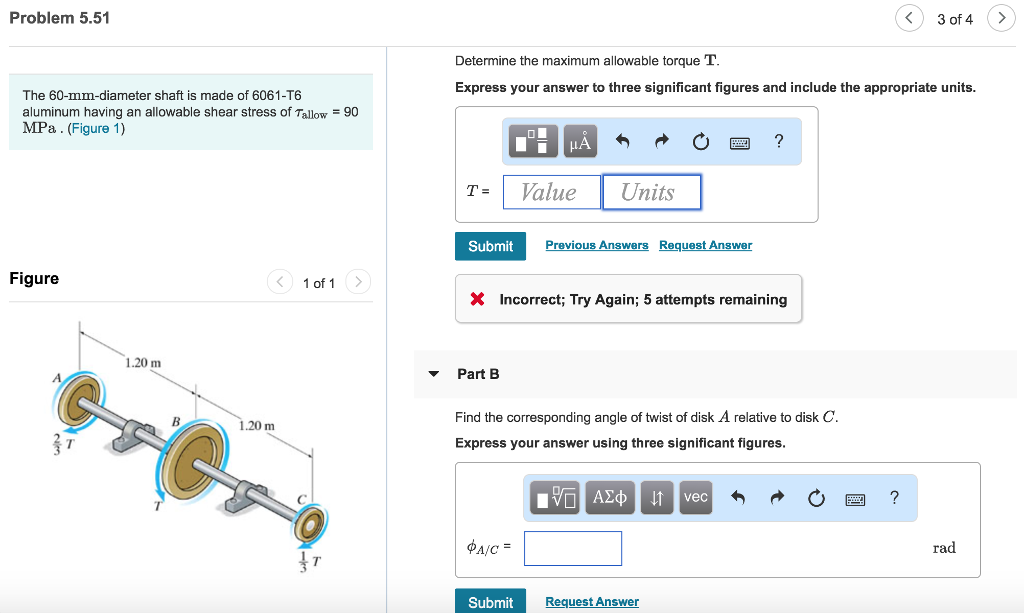1024x613 pixels.
Task: Submit the Part A answer
Action: 490,246
